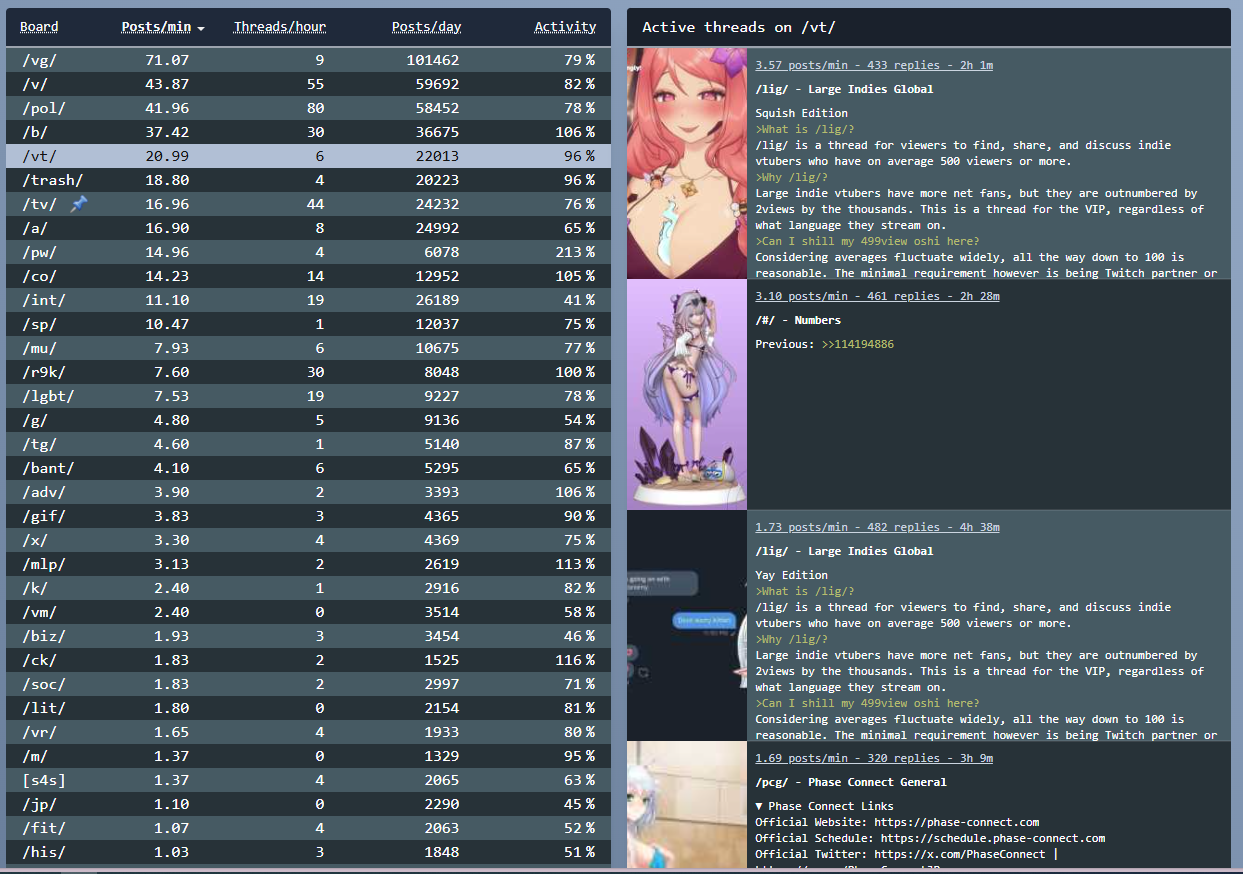Select the /g/ board row
This screenshot has height=874, width=1243.
(308, 420)
